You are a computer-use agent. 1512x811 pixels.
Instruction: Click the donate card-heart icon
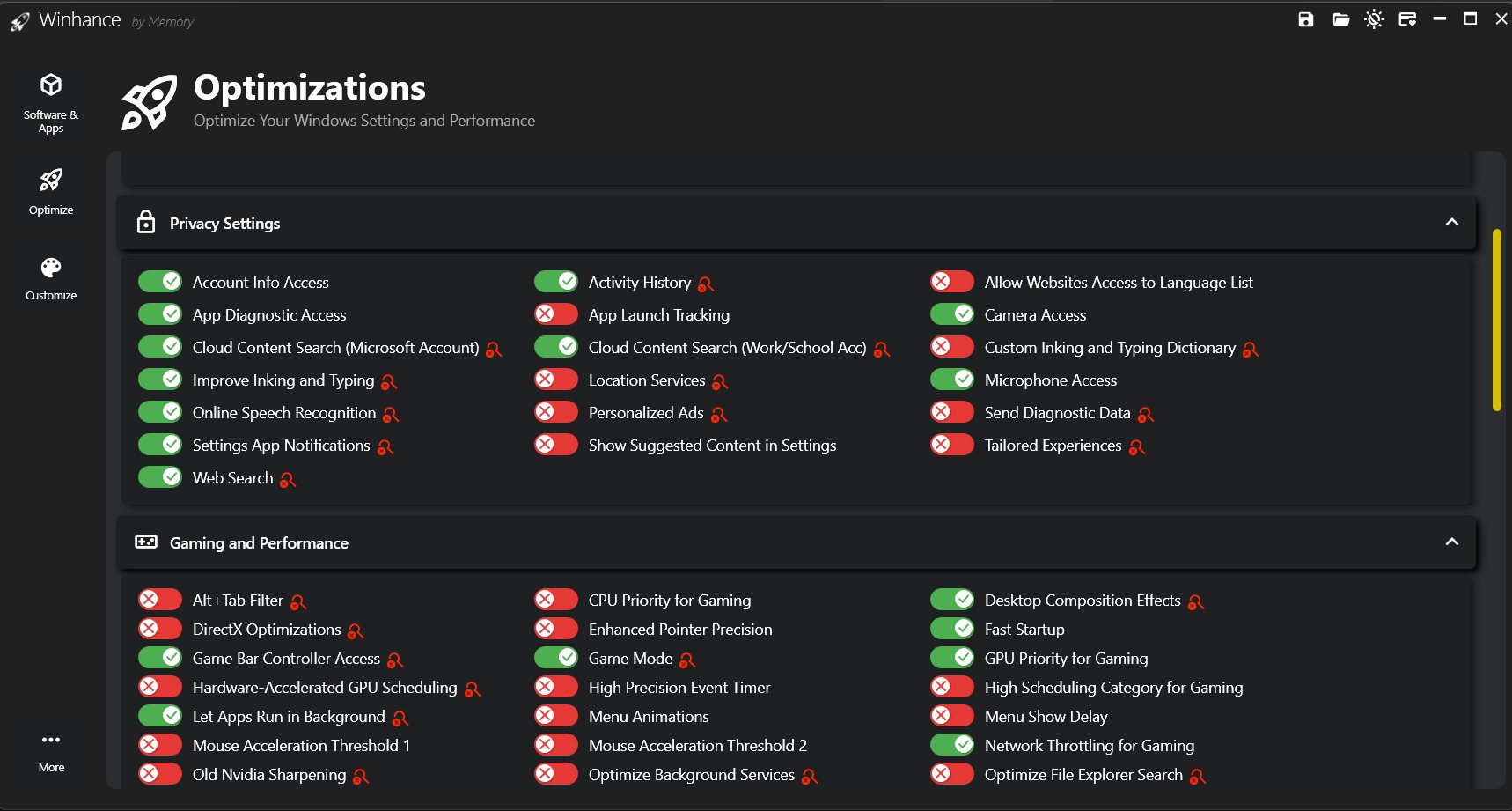coord(1407,19)
